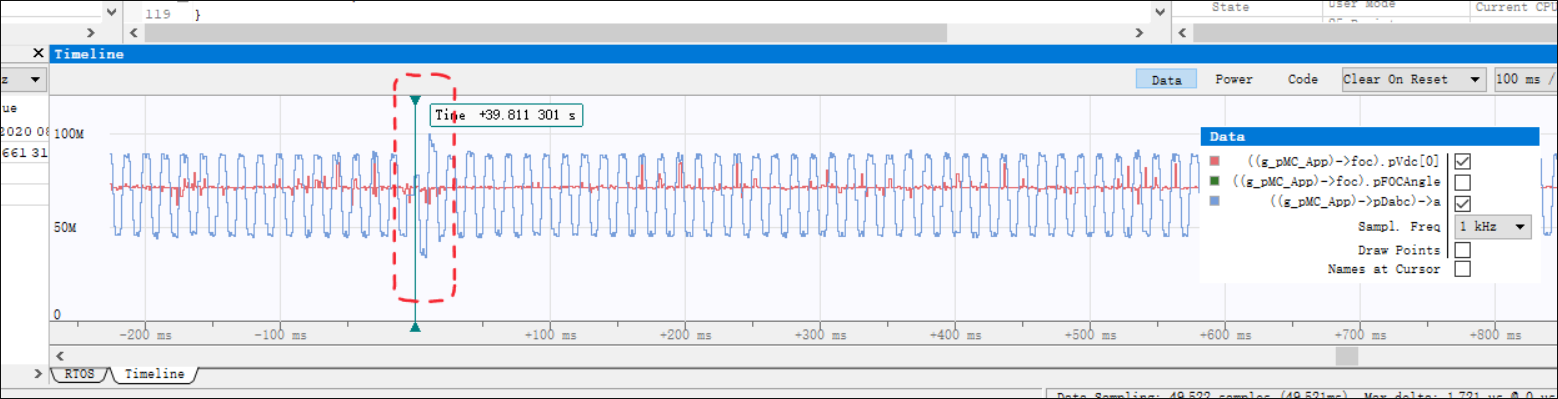Image resolution: width=1558 pixels, height=399 pixels.
Task: Select the bottom teal time cursor handle
Action: point(415,326)
